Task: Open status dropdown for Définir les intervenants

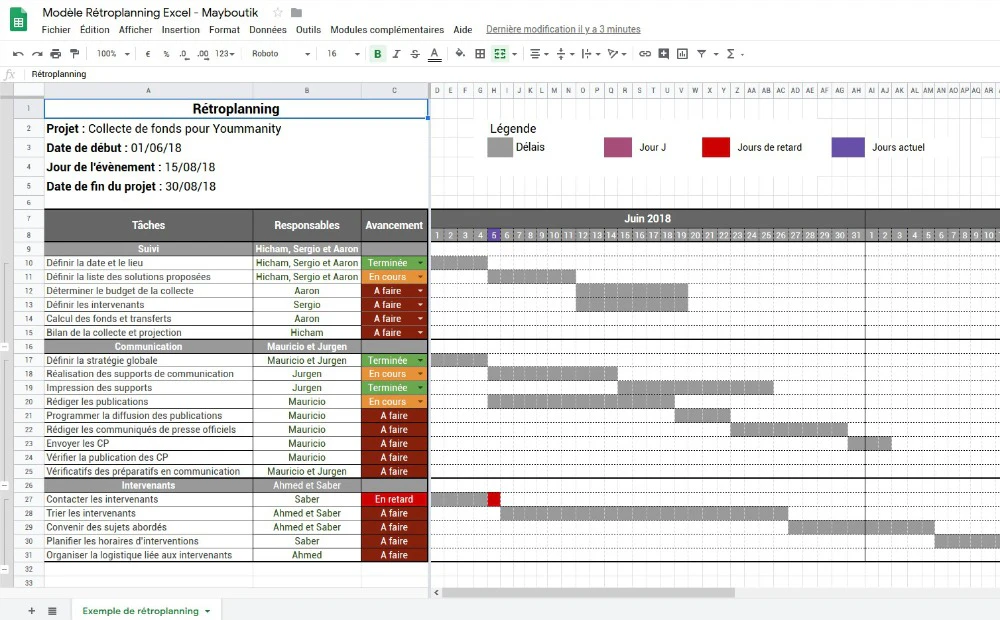Action: tap(420, 305)
